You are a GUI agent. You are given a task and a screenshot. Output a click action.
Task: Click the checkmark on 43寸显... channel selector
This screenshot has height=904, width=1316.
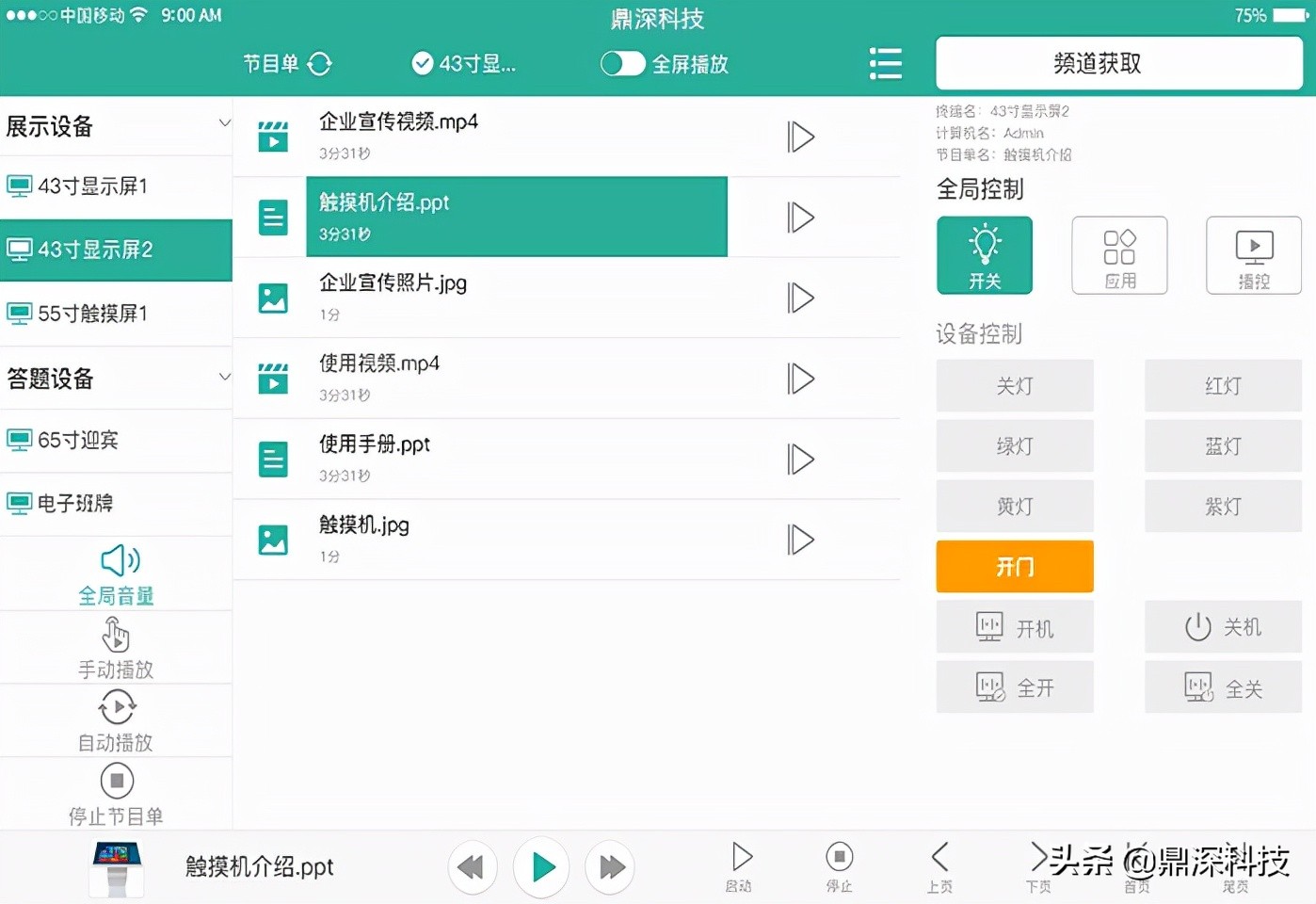(x=423, y=63)
